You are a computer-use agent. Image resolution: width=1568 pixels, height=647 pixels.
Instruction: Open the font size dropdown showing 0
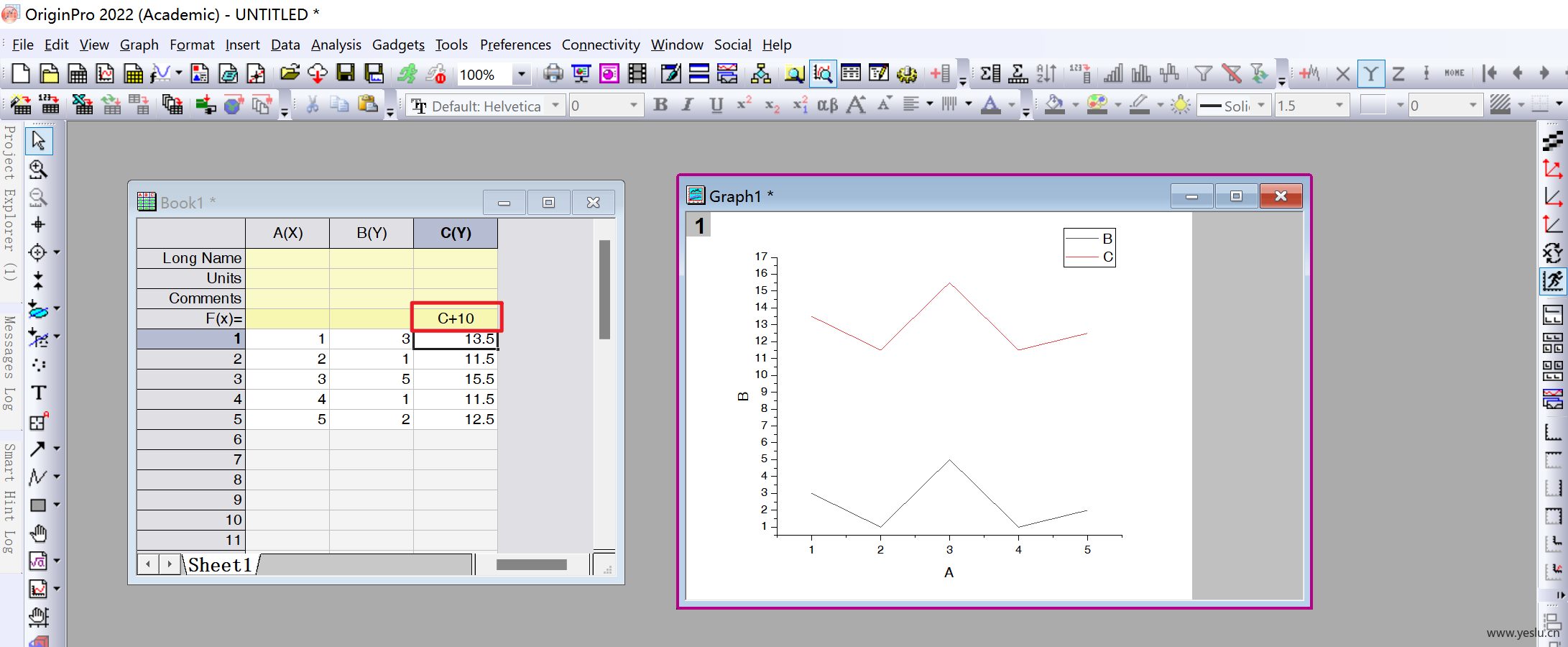pyautogui.click(x=633, y=106)
